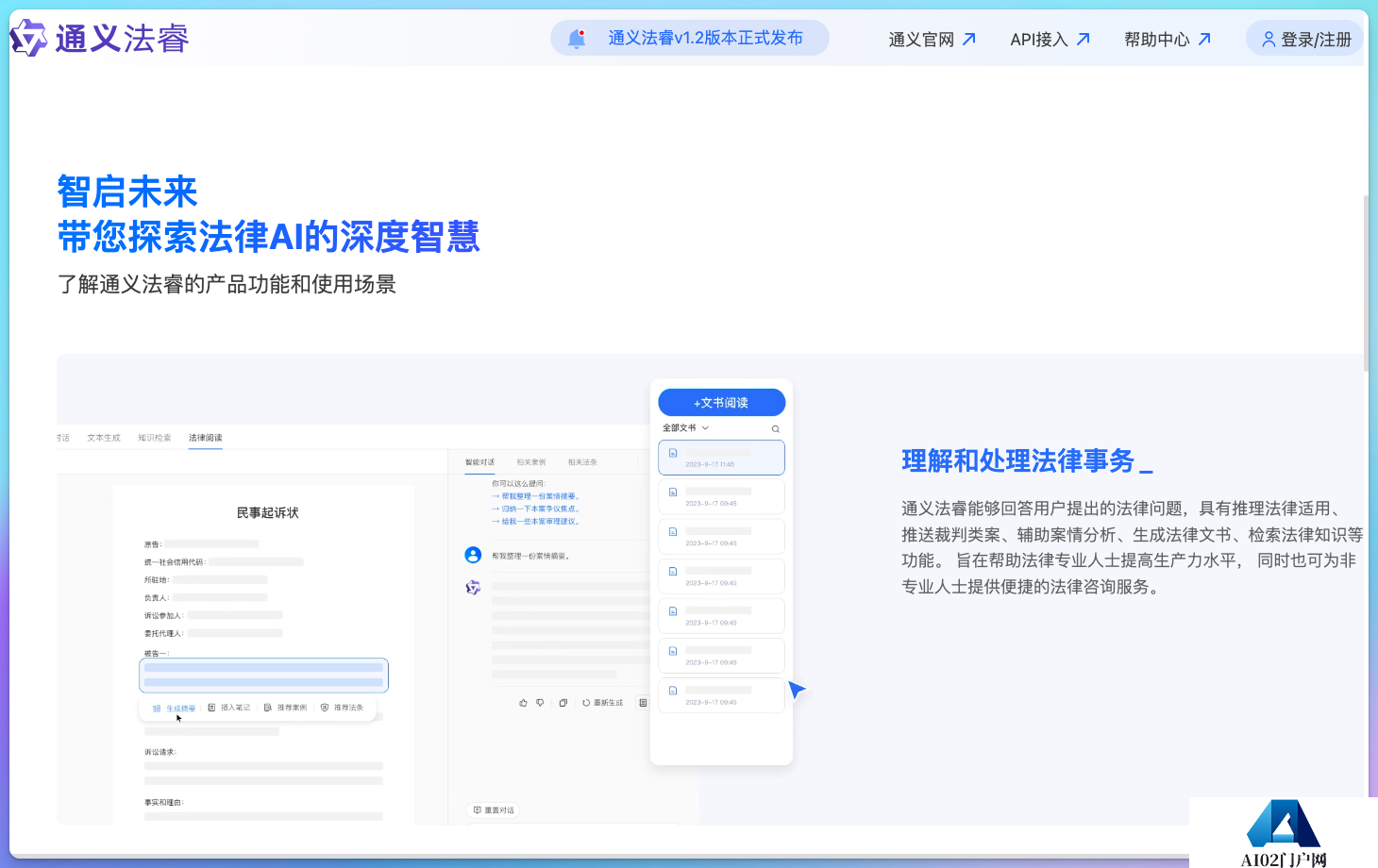Select the 智能对话 tab
This screenshot has height=868, width=1378.
tap(479, 462)
